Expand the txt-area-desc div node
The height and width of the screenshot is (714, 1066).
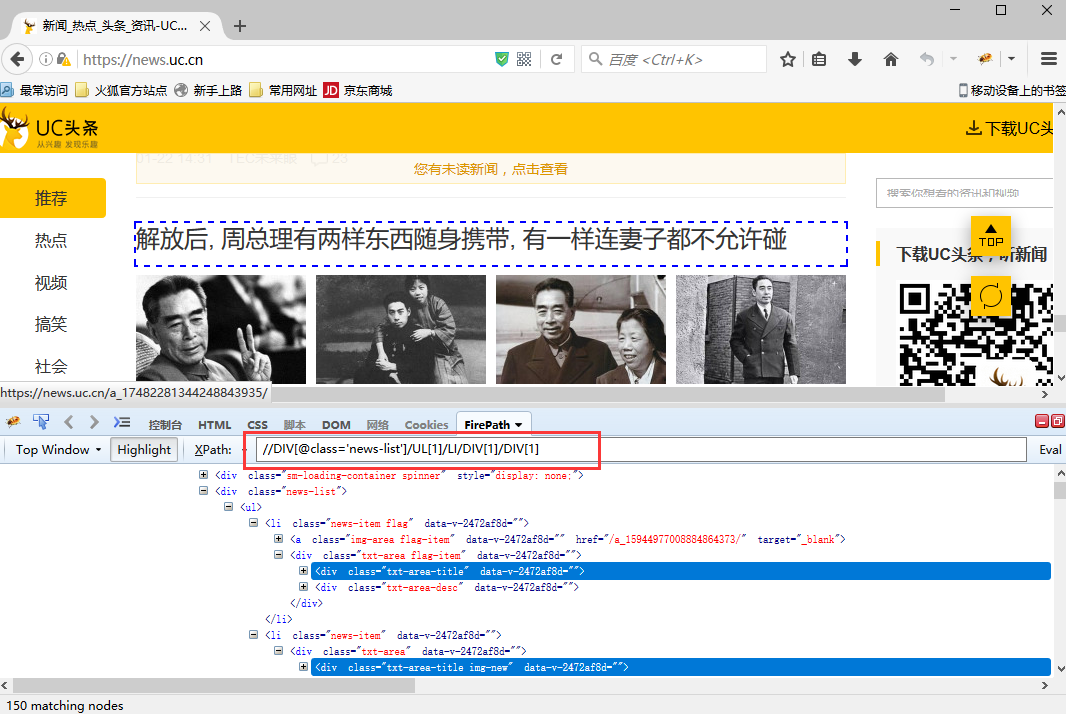coord(304,587)
